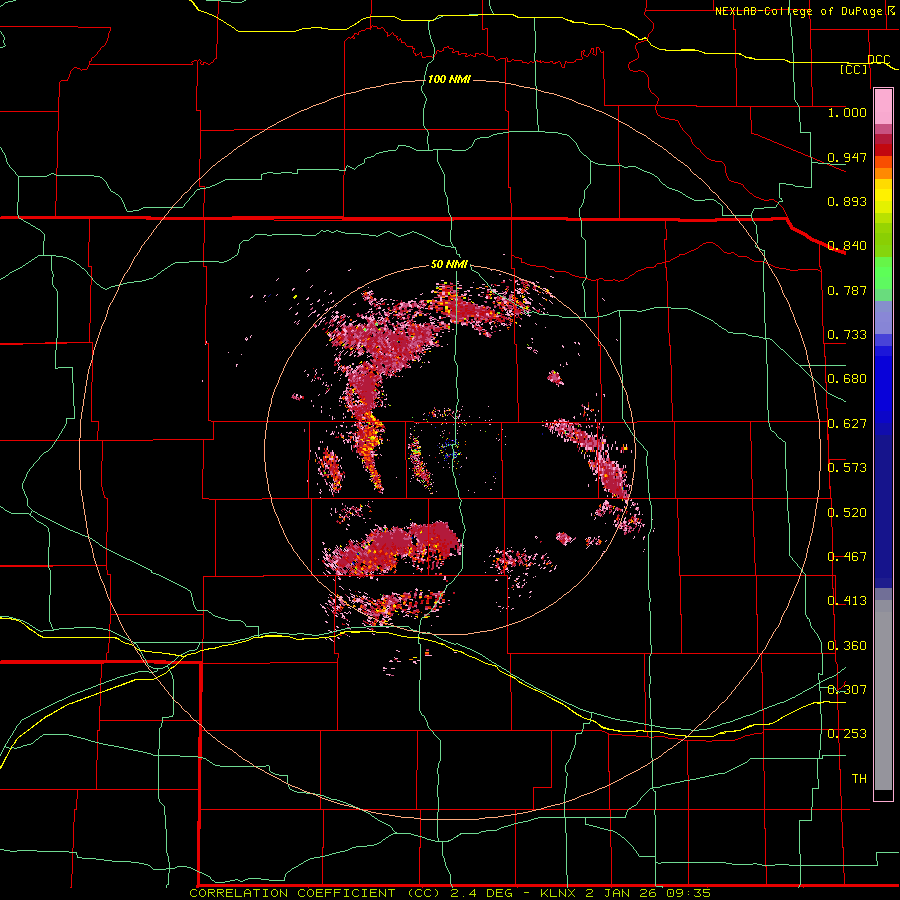Click the TH threshold label

(859, 779)
